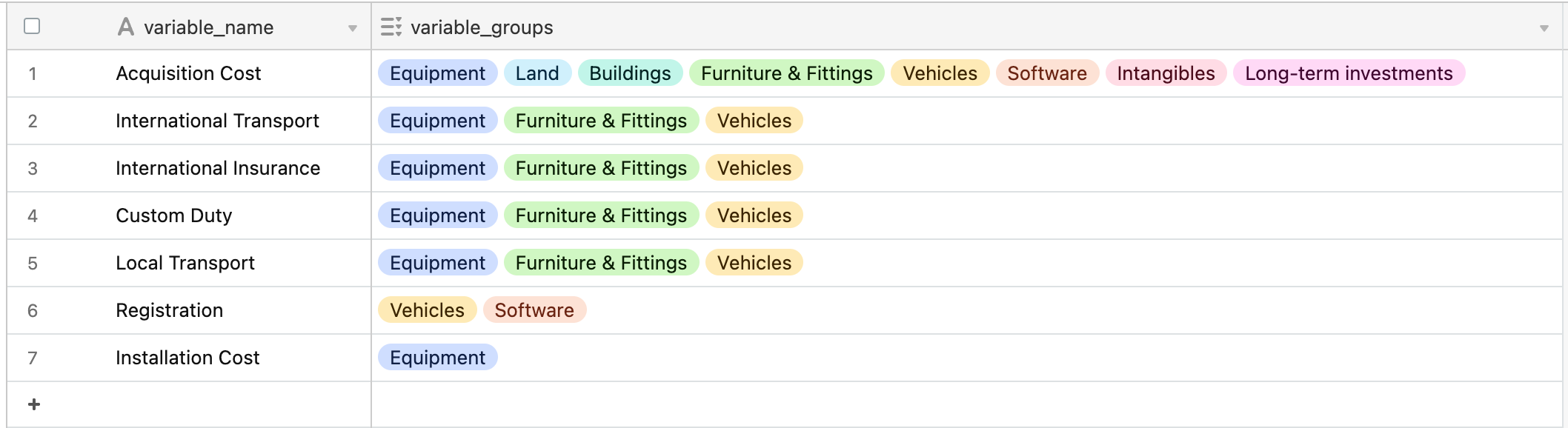Click Software tag in Acquisition Cost row

(x=1047, y=73)
